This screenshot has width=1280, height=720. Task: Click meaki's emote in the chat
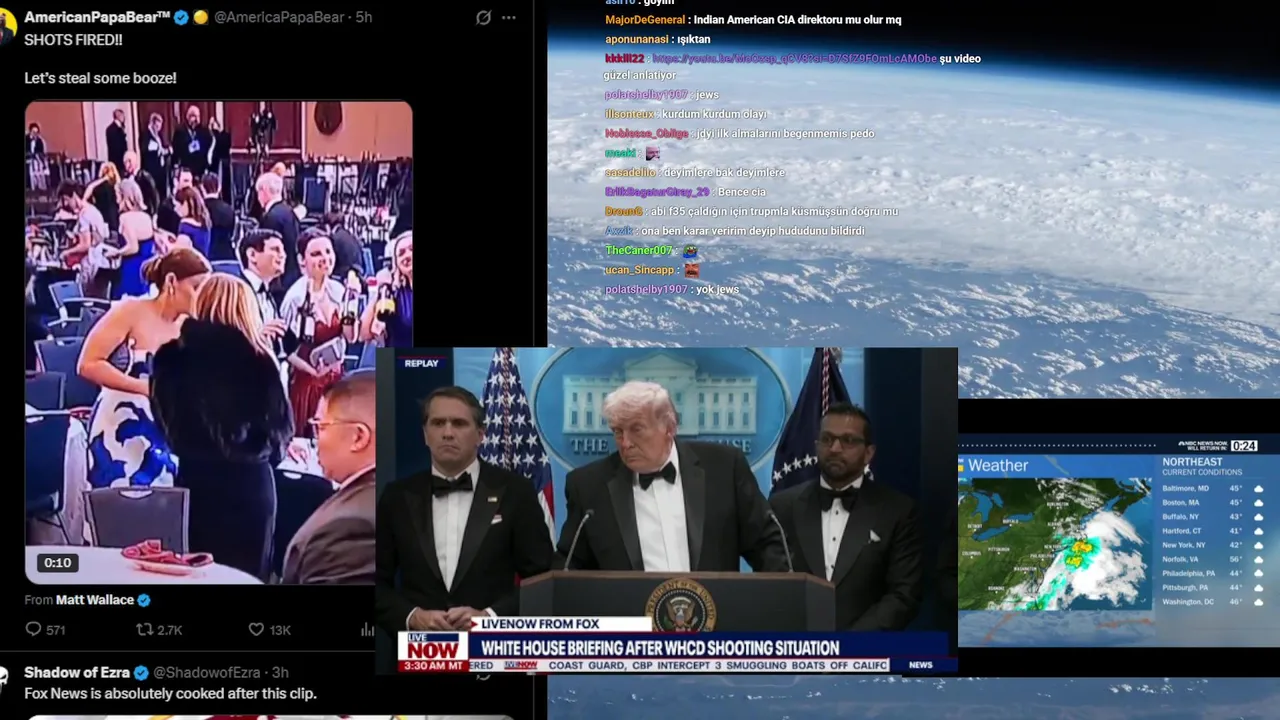(652, 153)
